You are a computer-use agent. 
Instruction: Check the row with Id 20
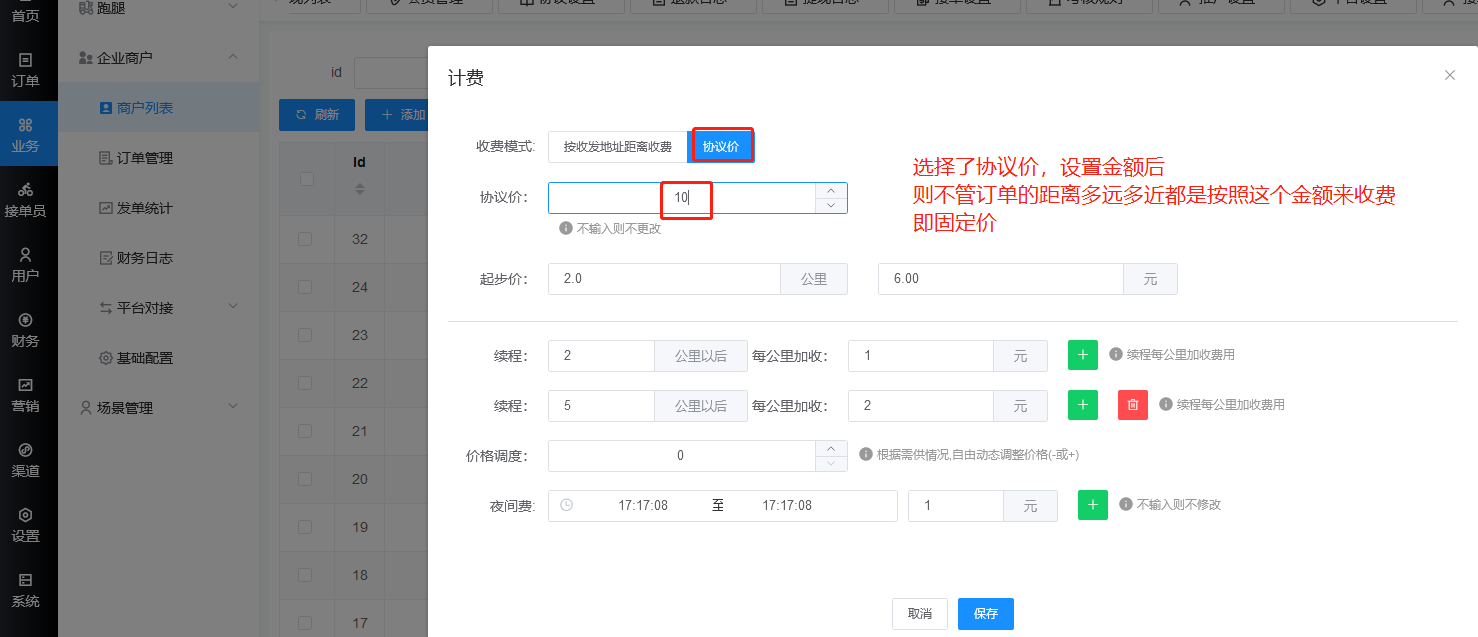pyautogui.click(x=305, y=479)
